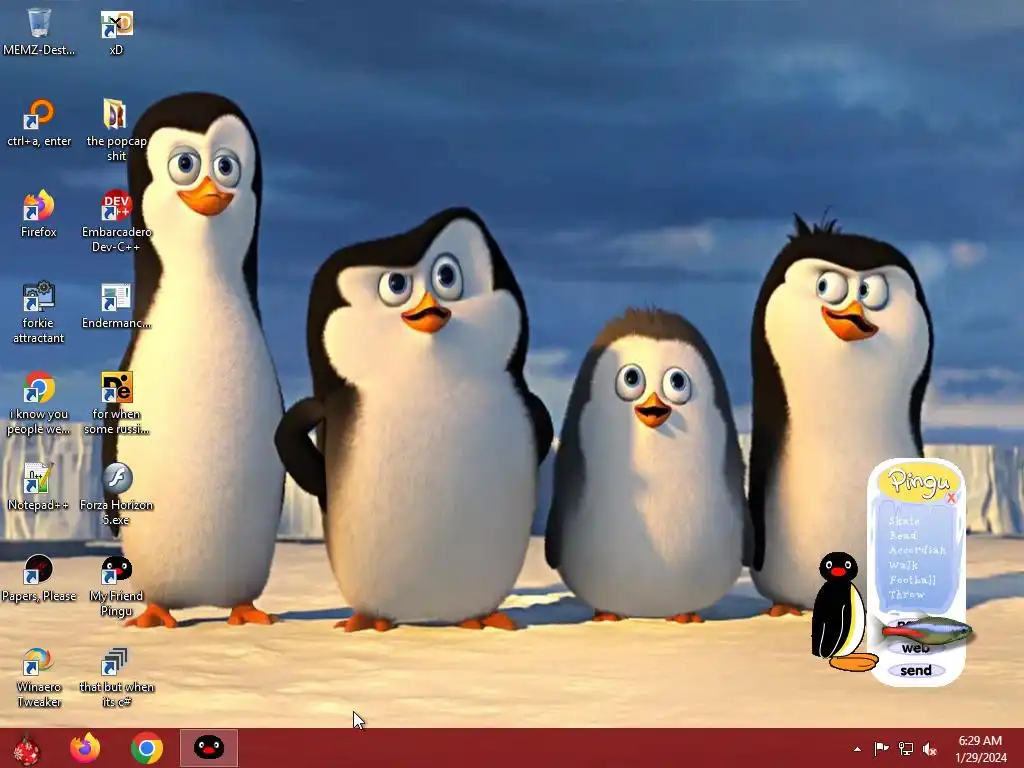Open the xD desktop shortcut
The height and width of the screenshot is (768, 1024).
point(116,31)
